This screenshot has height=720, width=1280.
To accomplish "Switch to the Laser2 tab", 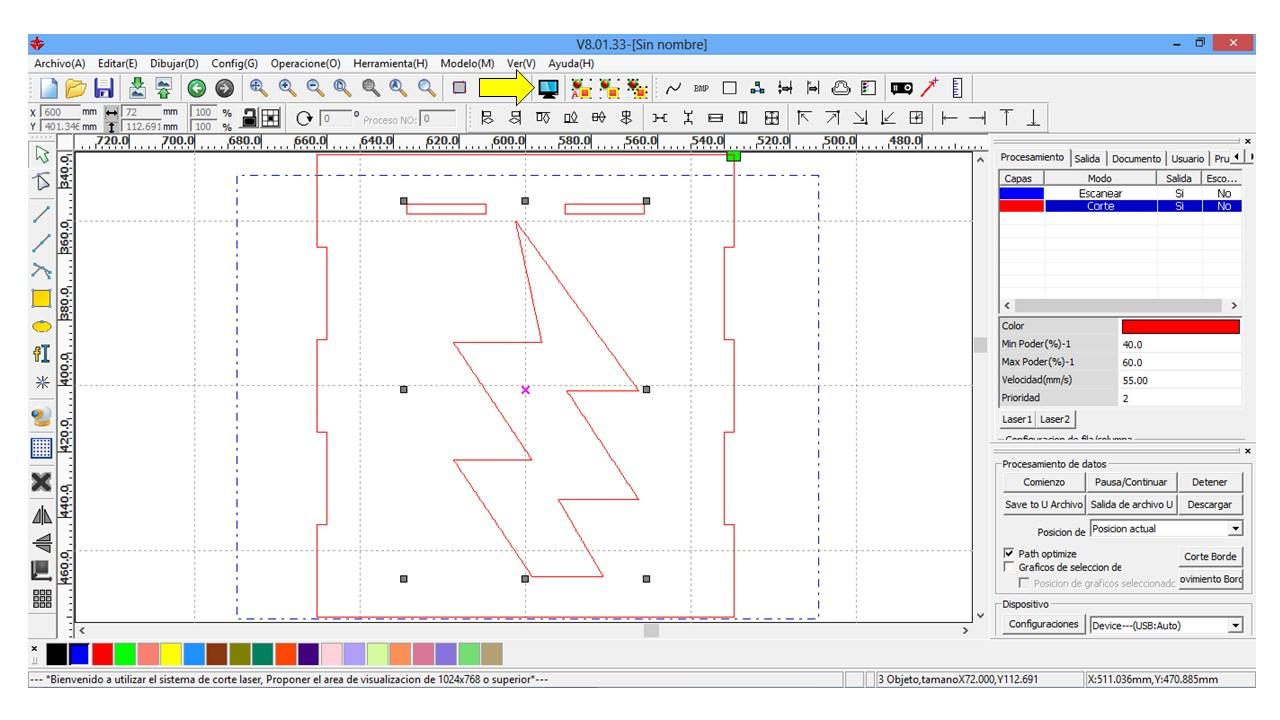I will click(x=1054, y=419).
